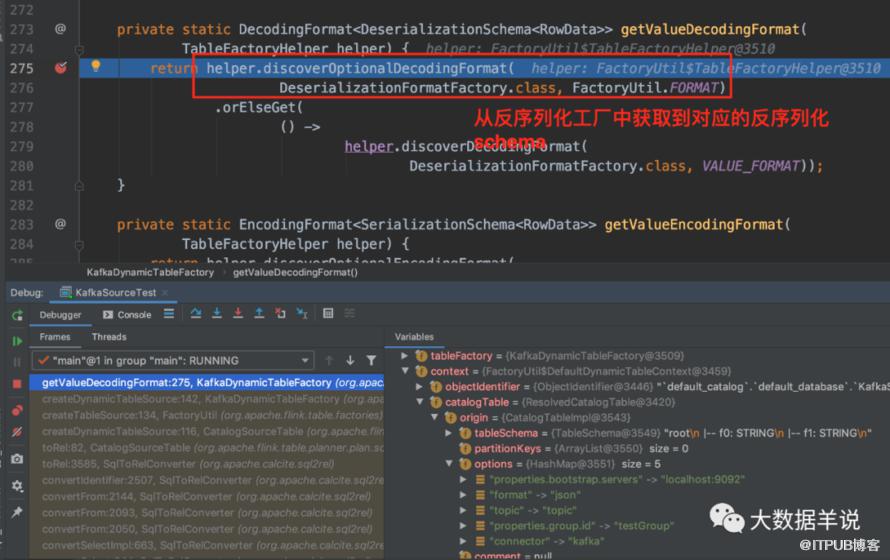Click the Pin Tab icon

coord(17,512)
